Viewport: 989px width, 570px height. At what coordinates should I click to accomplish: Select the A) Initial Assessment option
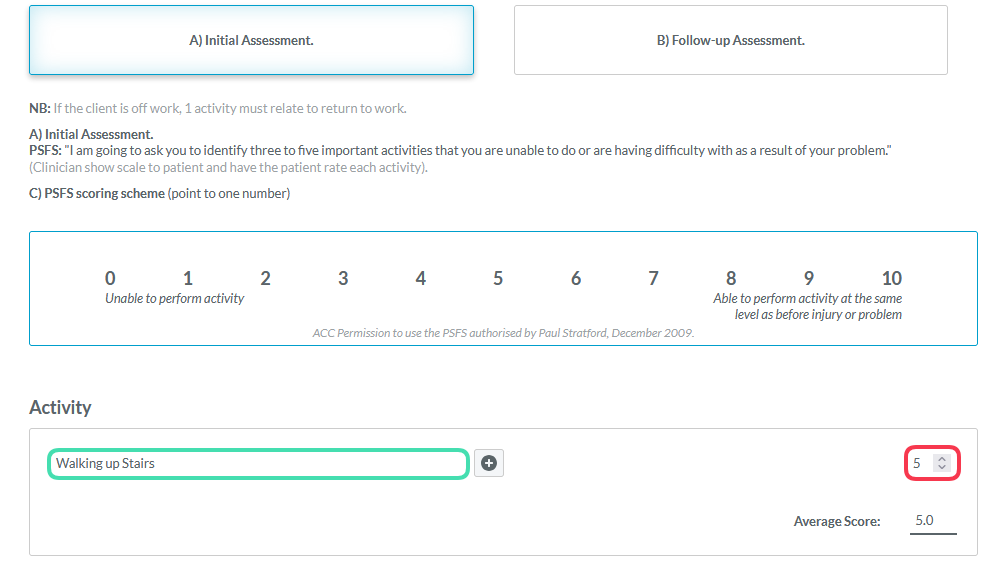pyautogui.click(x=251, y=40)
